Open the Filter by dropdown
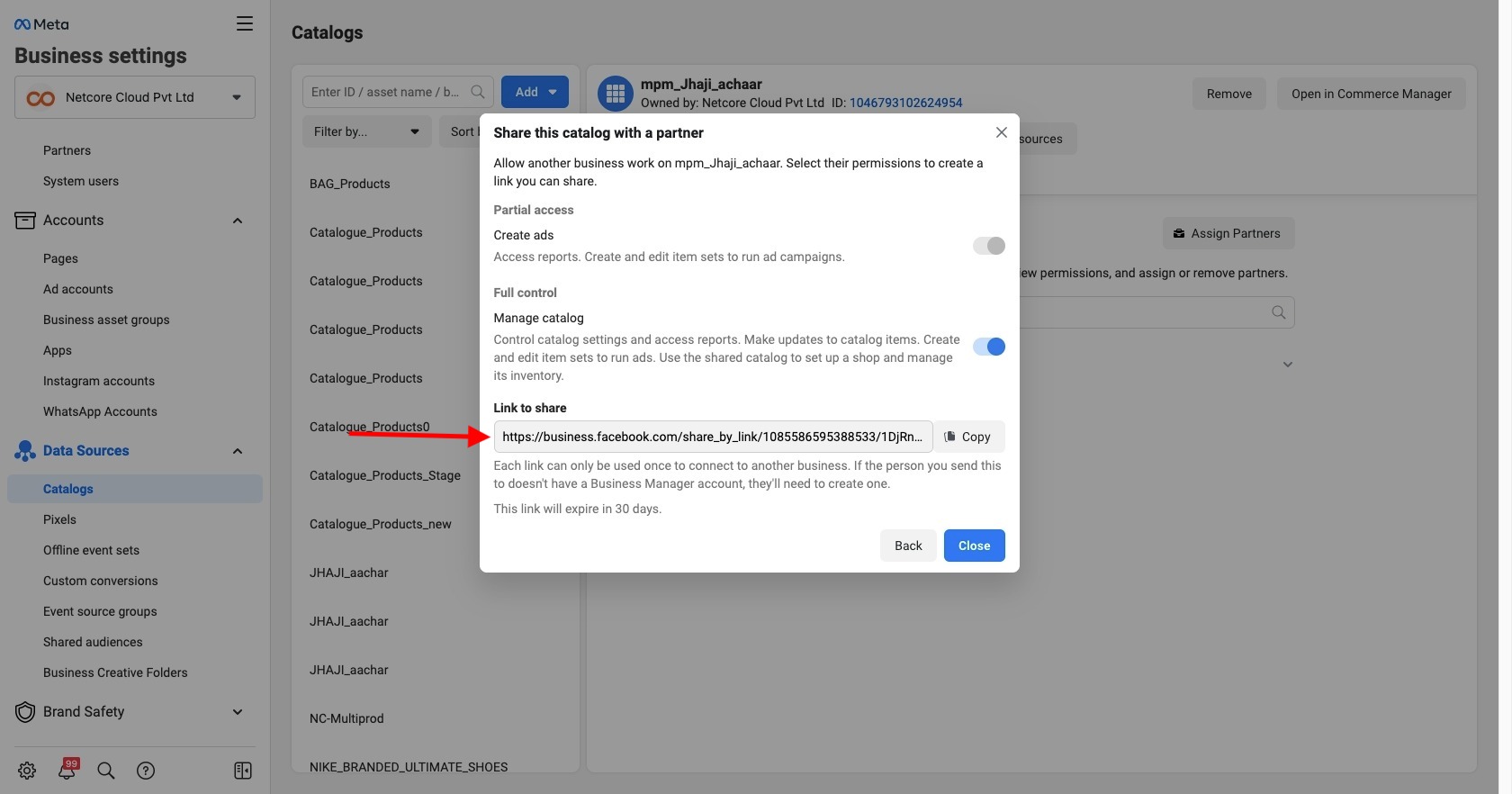 [x=366, y=131]
